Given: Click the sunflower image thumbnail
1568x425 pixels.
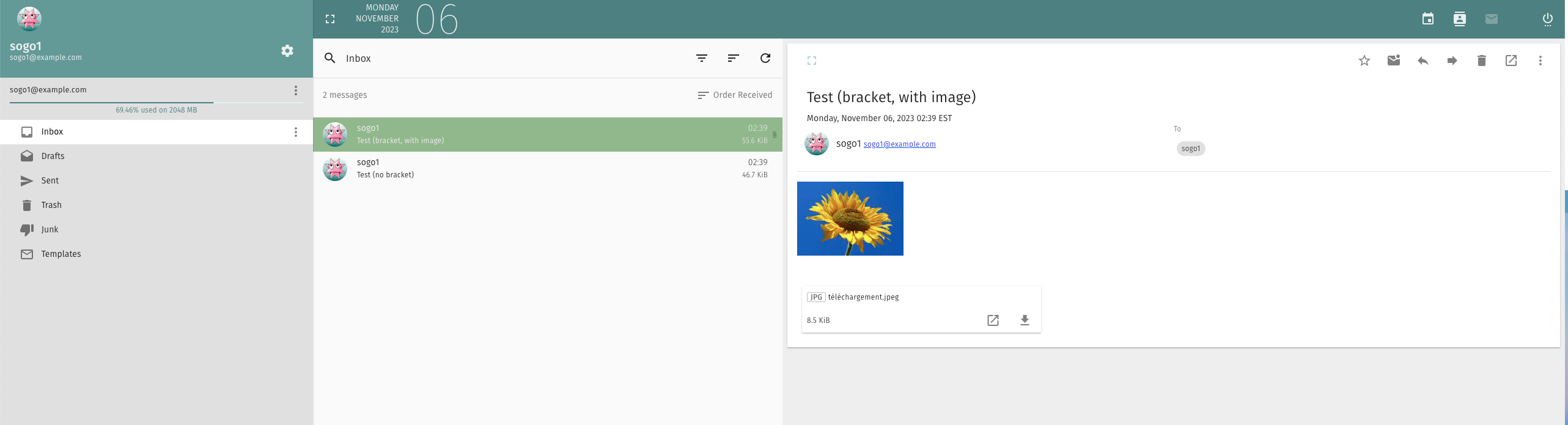Looking at the screenshot, I should pyautogui.click(x=850, y=218).
